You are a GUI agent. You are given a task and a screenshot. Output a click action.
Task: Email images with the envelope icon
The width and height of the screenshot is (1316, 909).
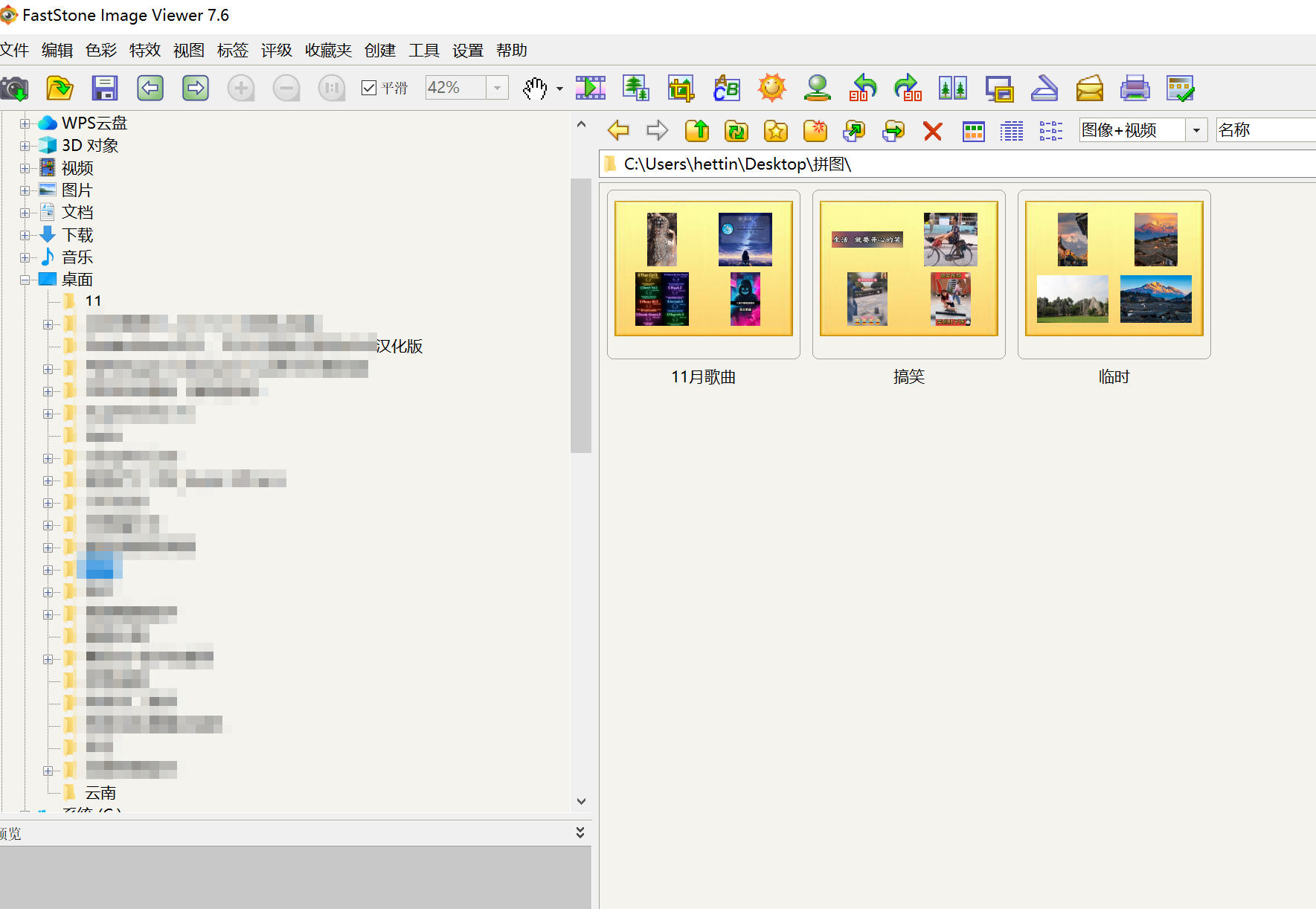point(1090,89)
